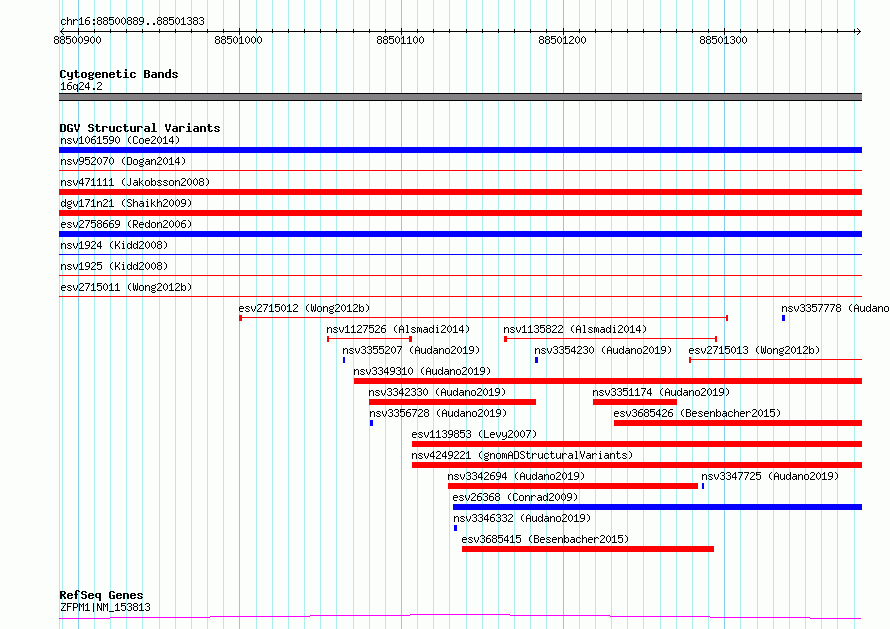Open nsv3356728 (Audano2019) label

click(x=438, y=413)
